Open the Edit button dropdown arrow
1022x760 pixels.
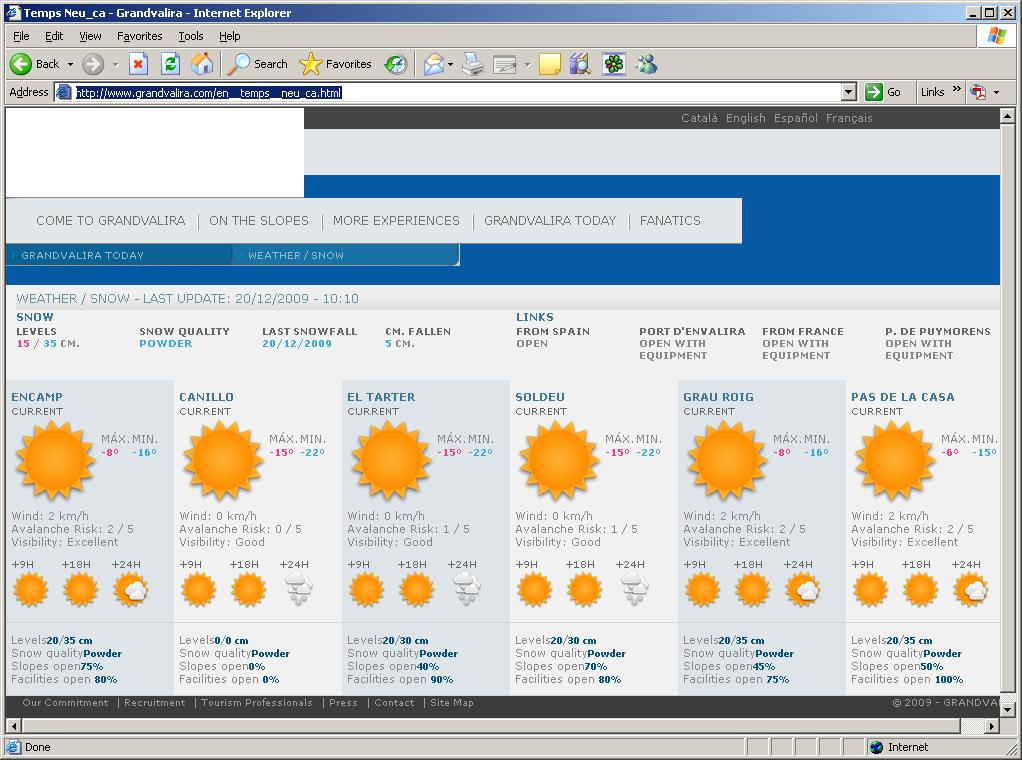point(527,64)
